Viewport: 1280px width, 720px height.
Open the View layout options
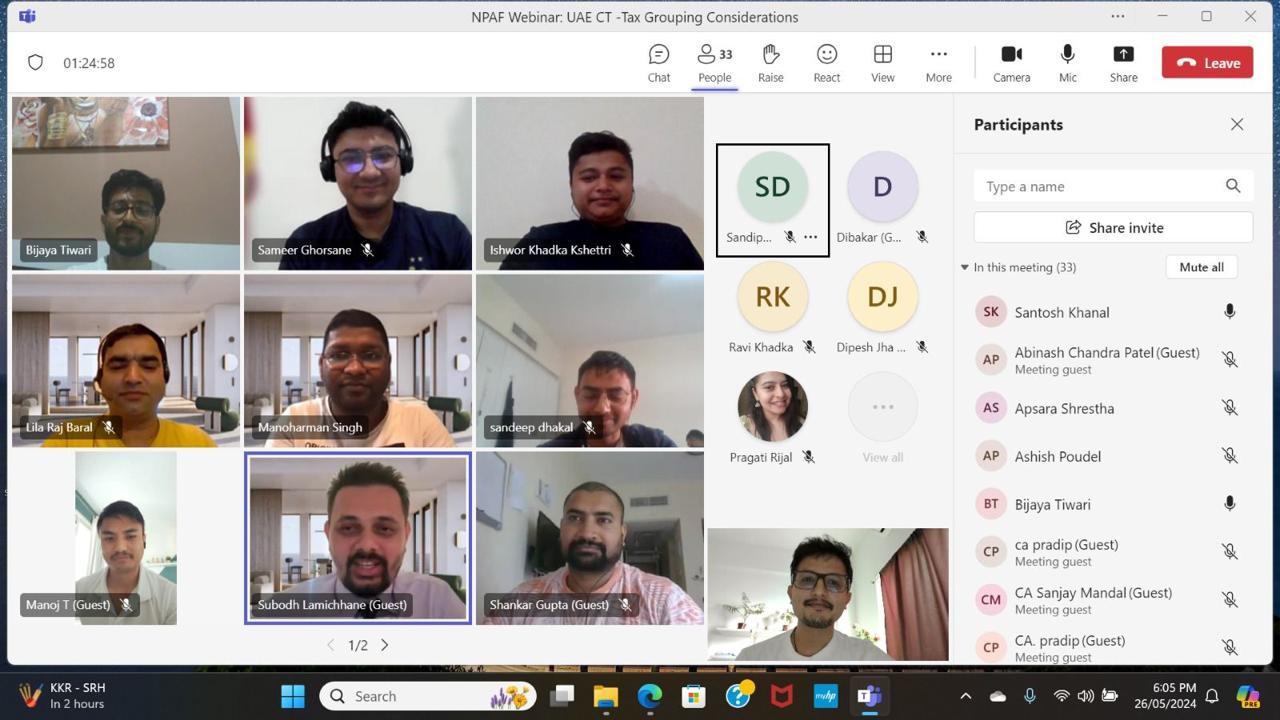882,63
